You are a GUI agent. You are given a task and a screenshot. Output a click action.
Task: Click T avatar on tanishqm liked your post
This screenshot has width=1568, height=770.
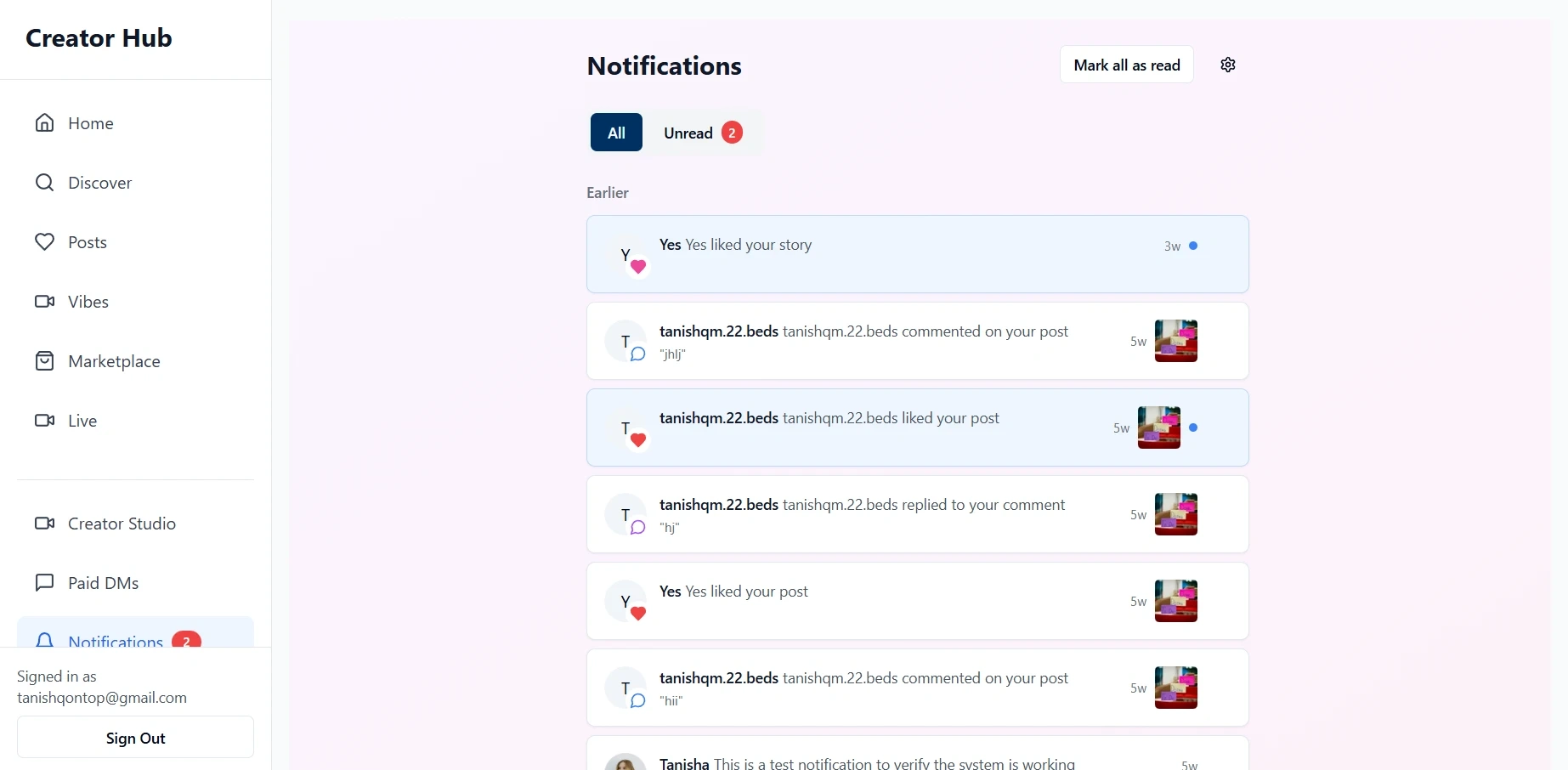pyautogui.click(x=626, y=427)
